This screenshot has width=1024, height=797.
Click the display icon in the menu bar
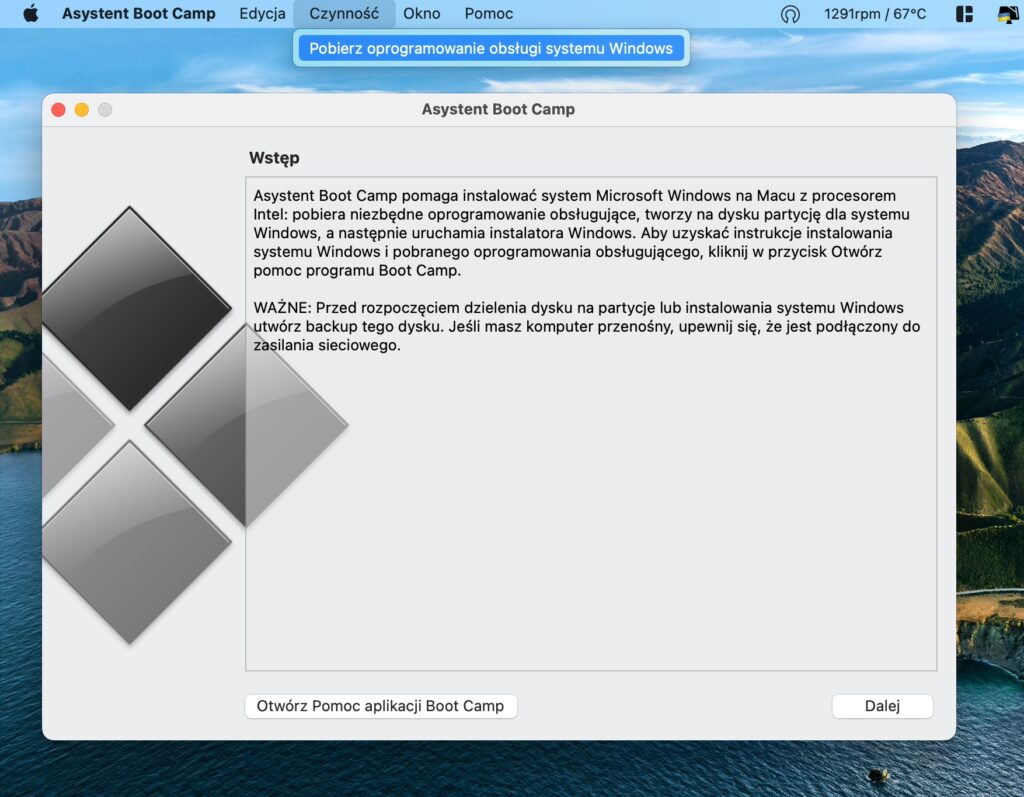1009,14
